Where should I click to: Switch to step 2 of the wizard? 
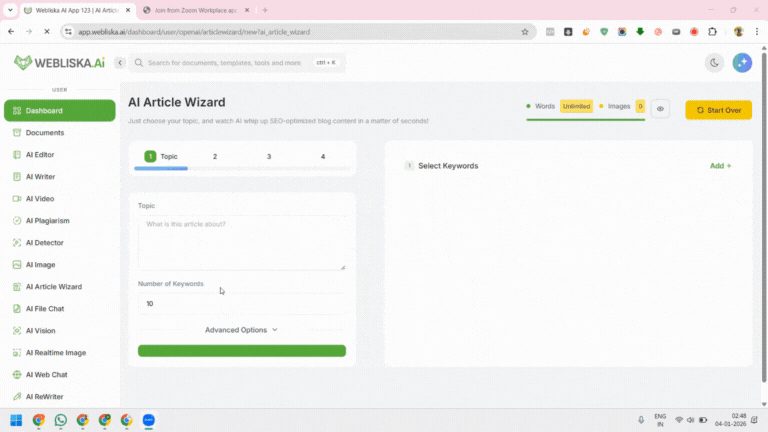pyautogui.click(x=214, y=157)
